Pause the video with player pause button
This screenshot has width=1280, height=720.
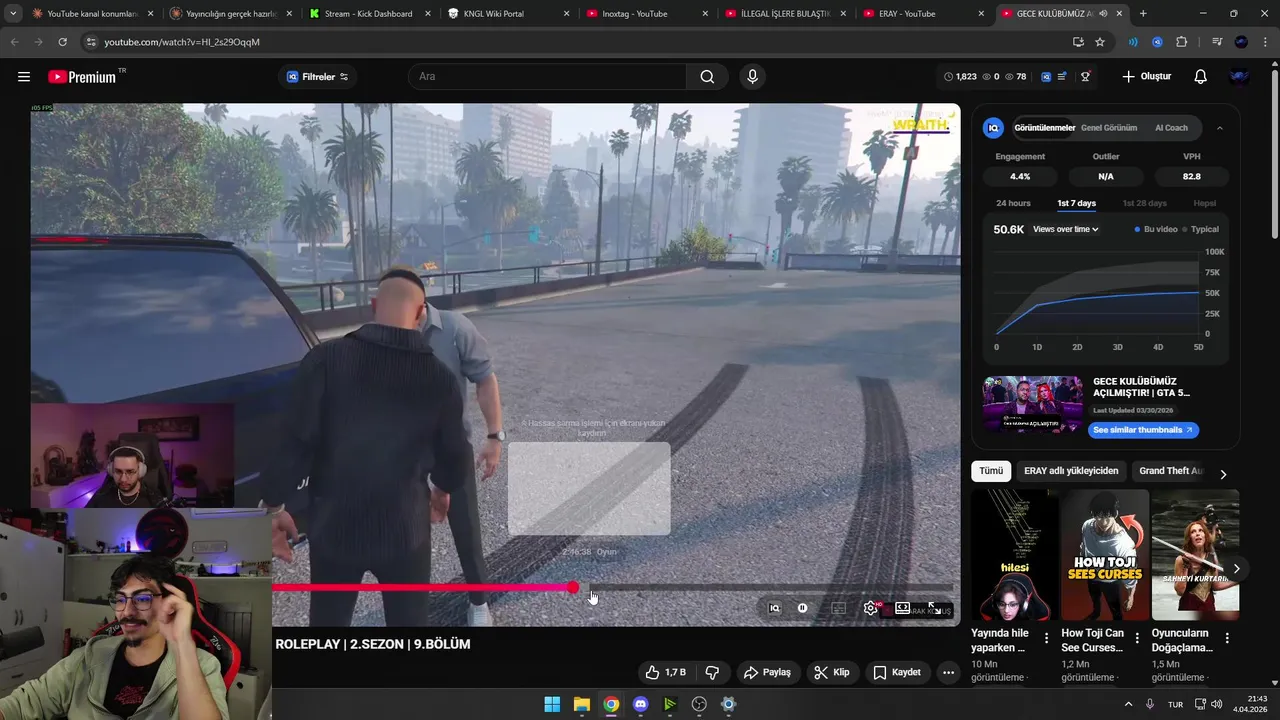tap(802, 608)
